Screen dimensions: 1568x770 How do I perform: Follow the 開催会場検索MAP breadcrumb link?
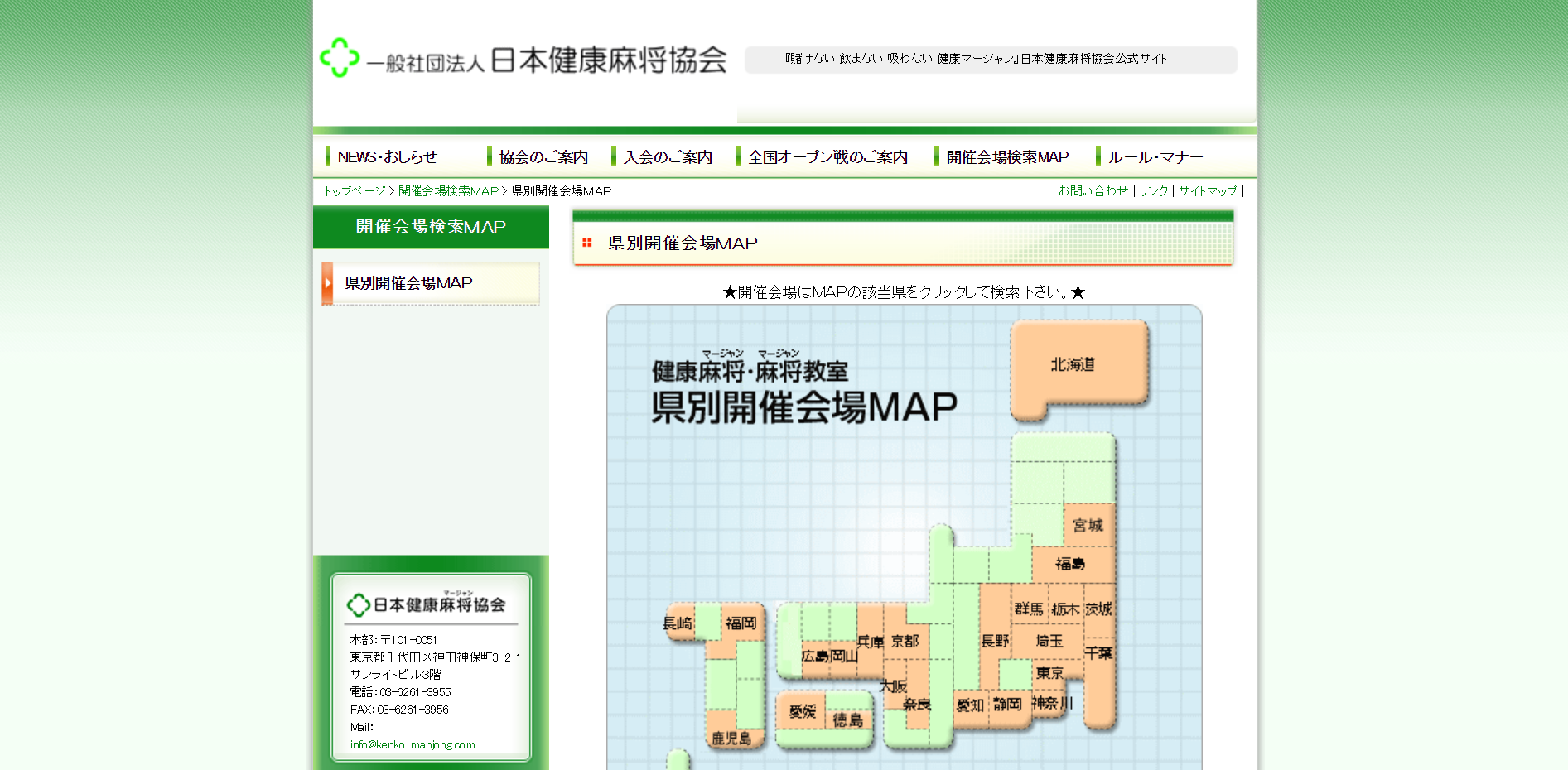(x=448, y=190)
